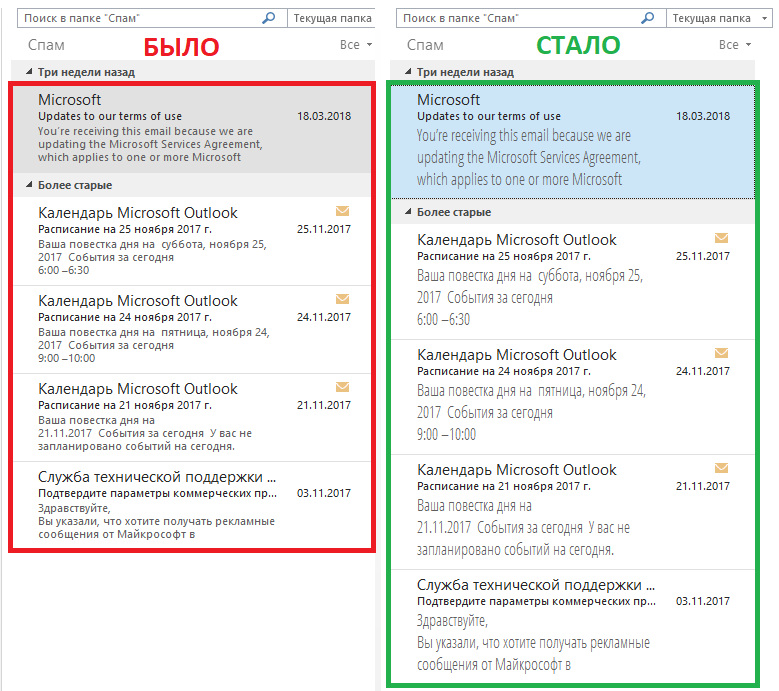
Task: Click the 18.03.2018 date in the left panel
Action: pos(324,116)
